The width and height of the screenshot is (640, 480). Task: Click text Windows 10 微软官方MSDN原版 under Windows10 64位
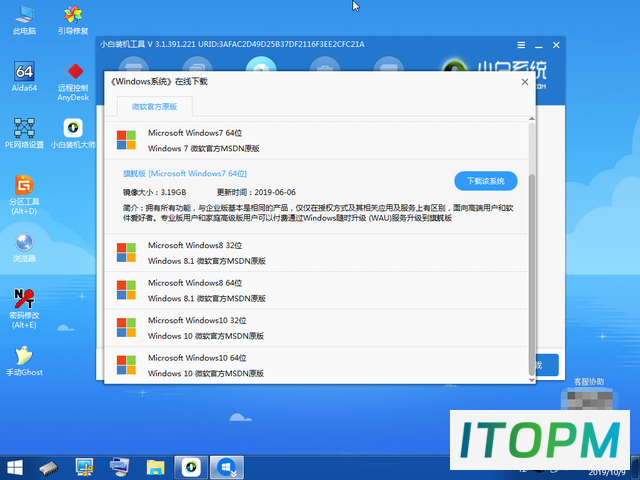point(206,373)
